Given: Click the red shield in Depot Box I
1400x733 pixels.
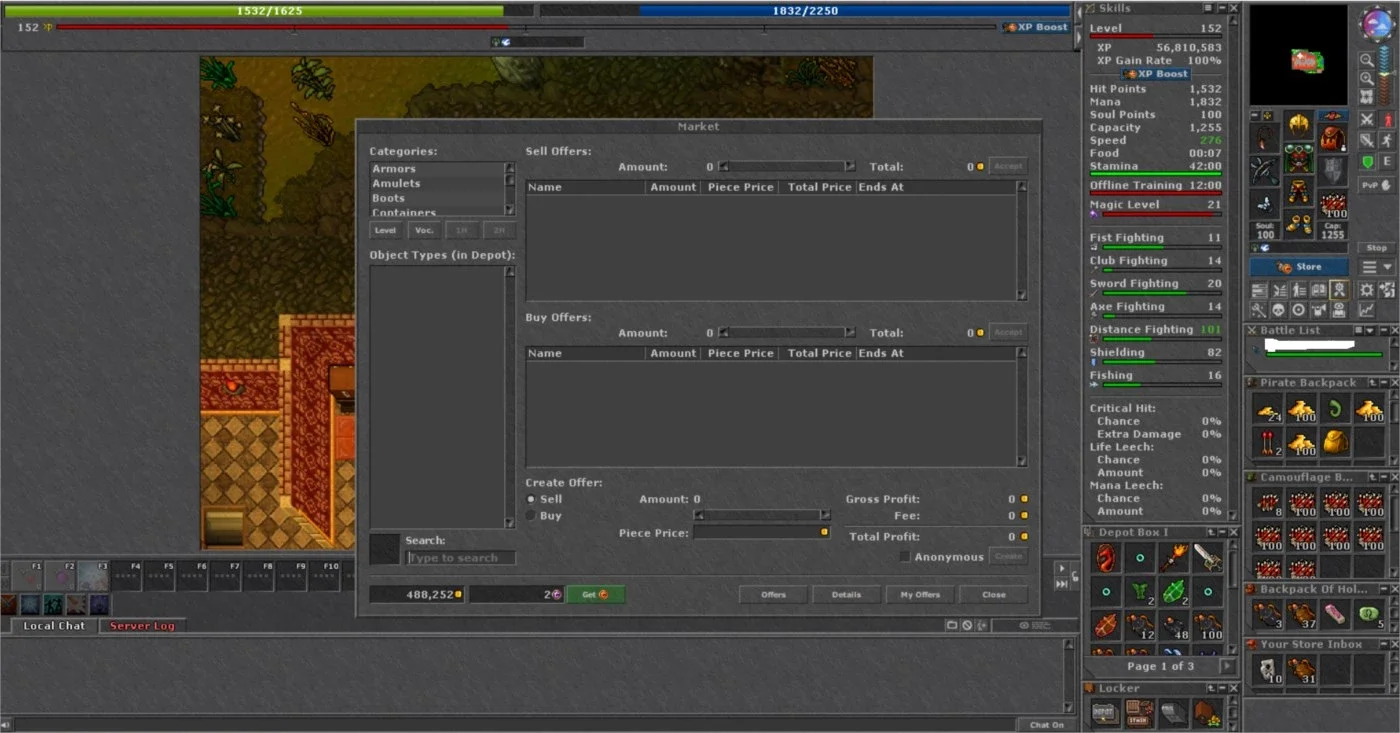Looking at the screenshot, I should pos(1105,558).
